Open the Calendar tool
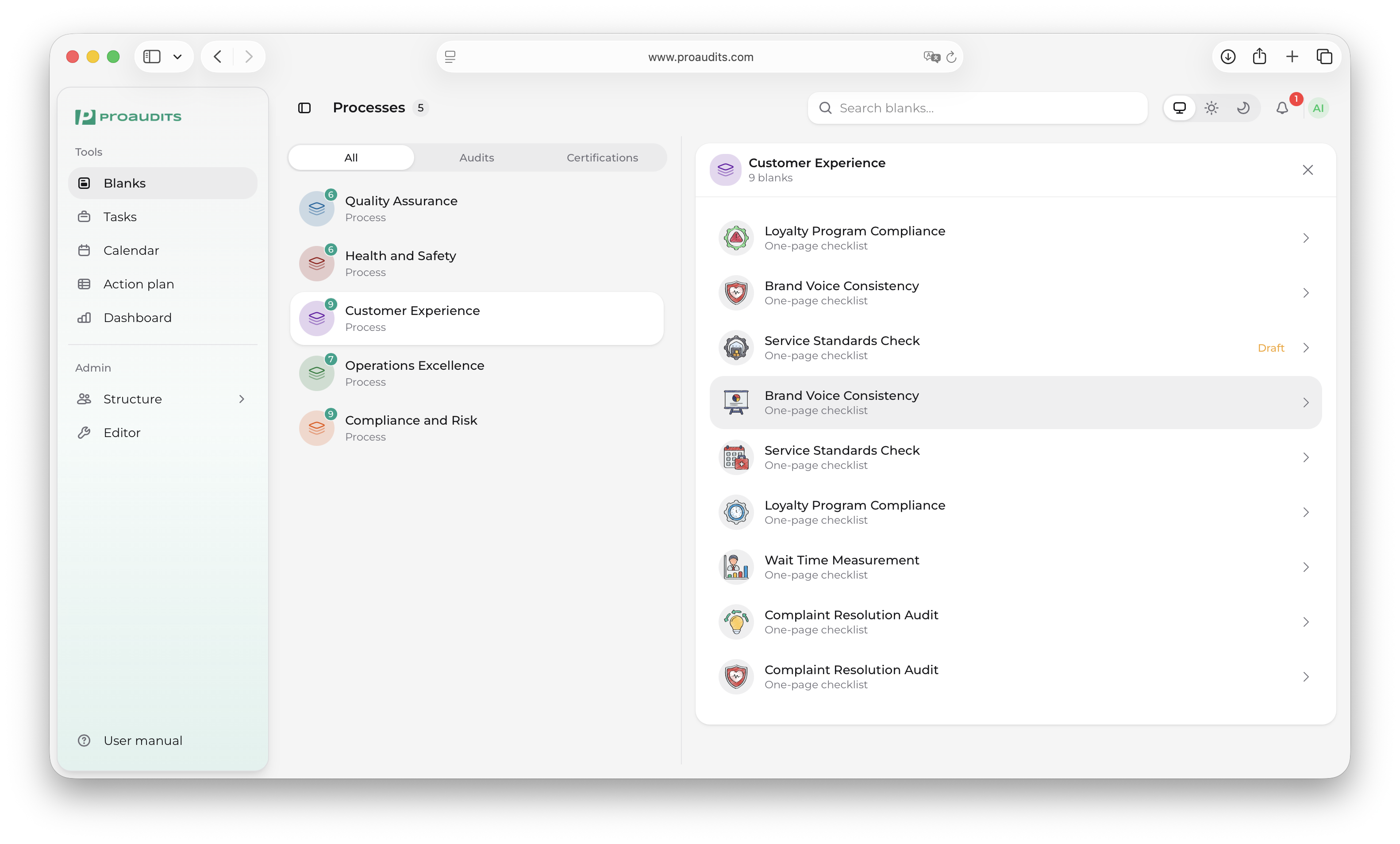The width and height of the screenshot is (1400, 844). pyautogui.click(x=162, y=250)
